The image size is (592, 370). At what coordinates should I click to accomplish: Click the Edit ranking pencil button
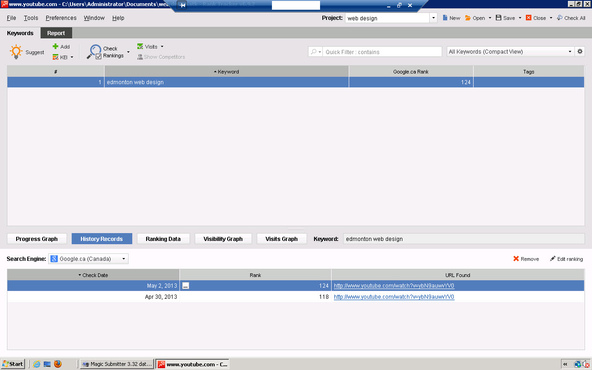(566, 259)
